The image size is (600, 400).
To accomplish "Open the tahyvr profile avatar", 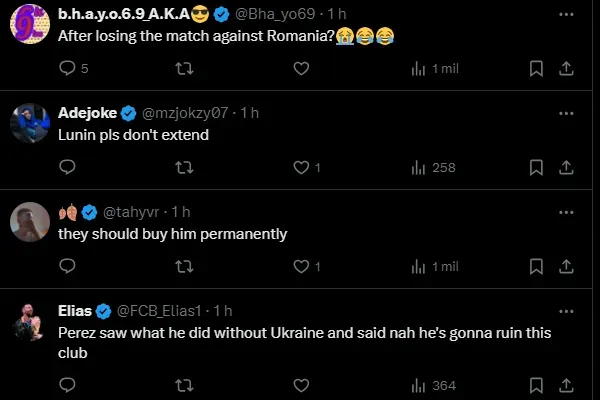I will click(29, 222).
